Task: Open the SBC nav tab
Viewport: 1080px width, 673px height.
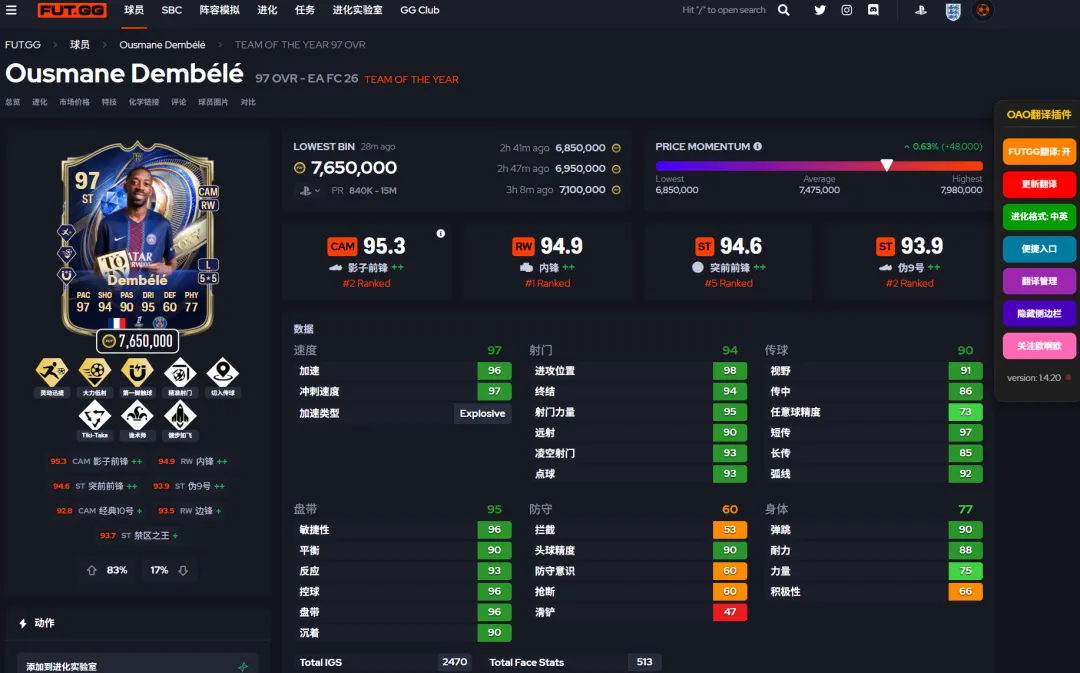Action: click(172, 10)
